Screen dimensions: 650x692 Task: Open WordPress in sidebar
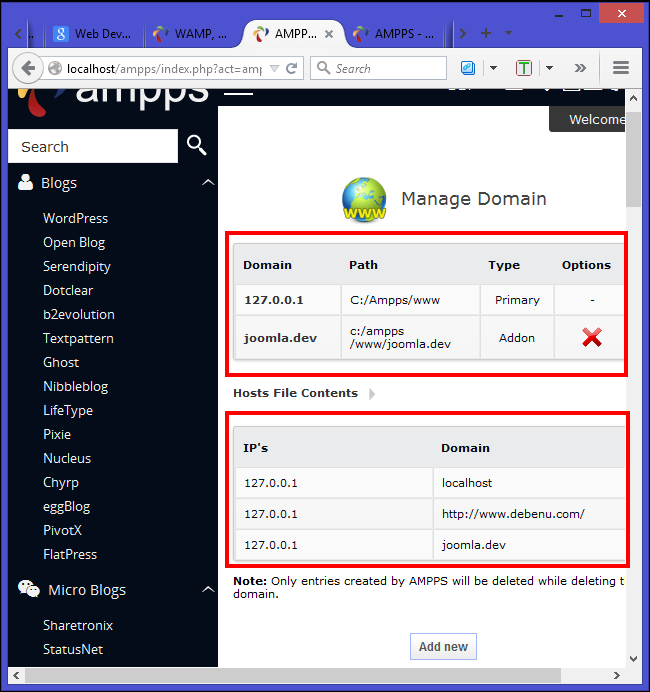click(75, 218)
